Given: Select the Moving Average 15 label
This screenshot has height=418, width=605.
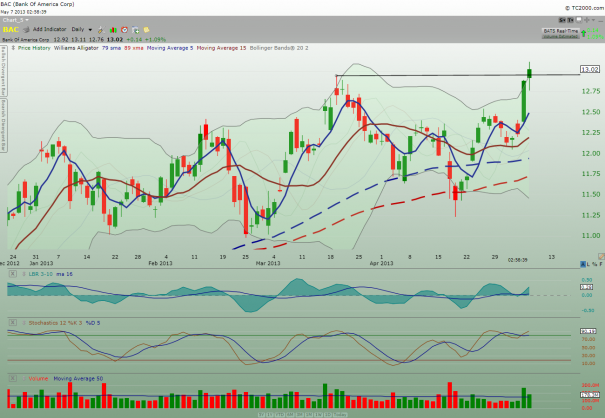Looking at the screenshot, I should pos(221,48).
